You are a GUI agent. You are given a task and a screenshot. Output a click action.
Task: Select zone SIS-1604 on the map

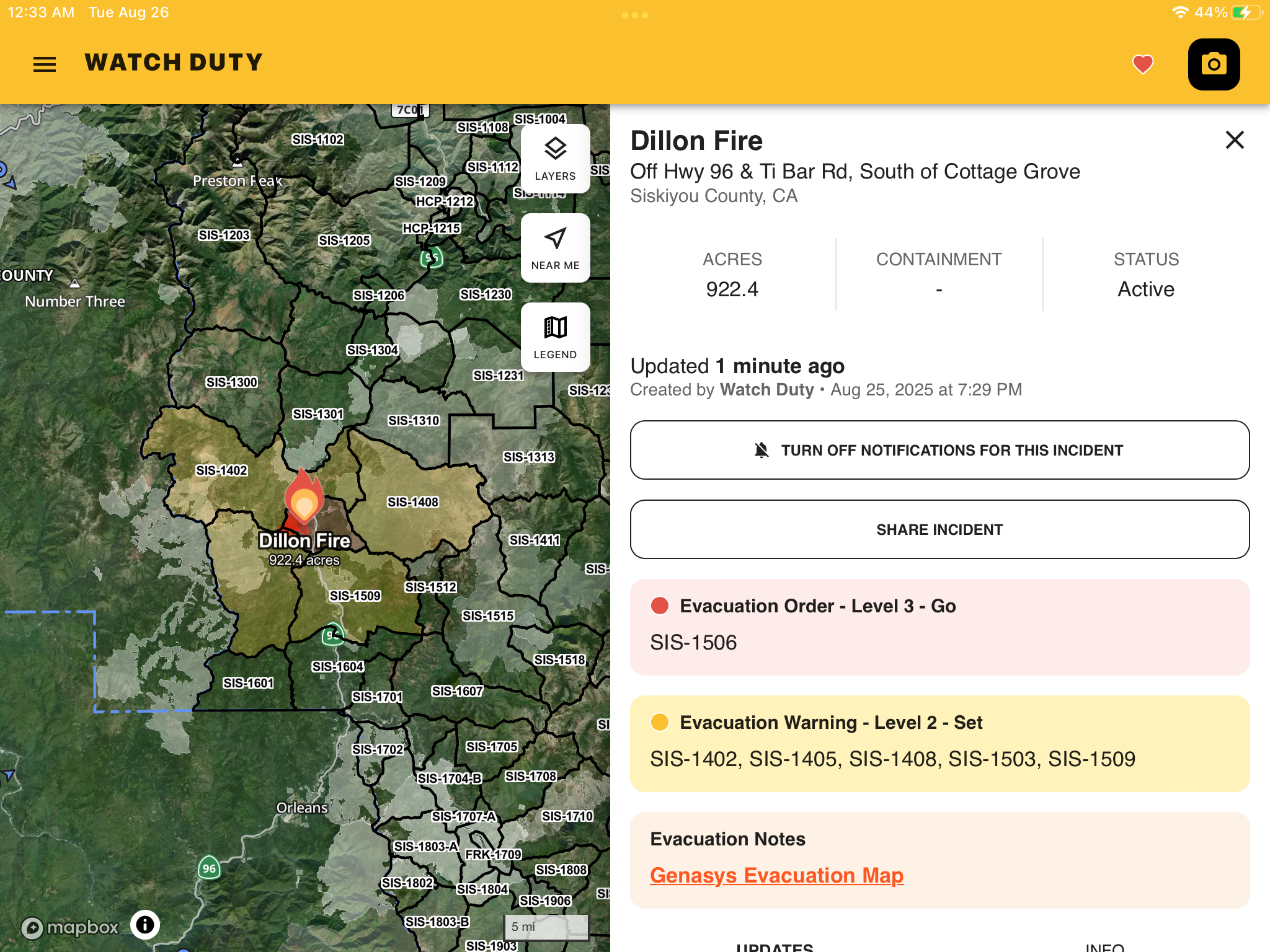coord(338,666)
